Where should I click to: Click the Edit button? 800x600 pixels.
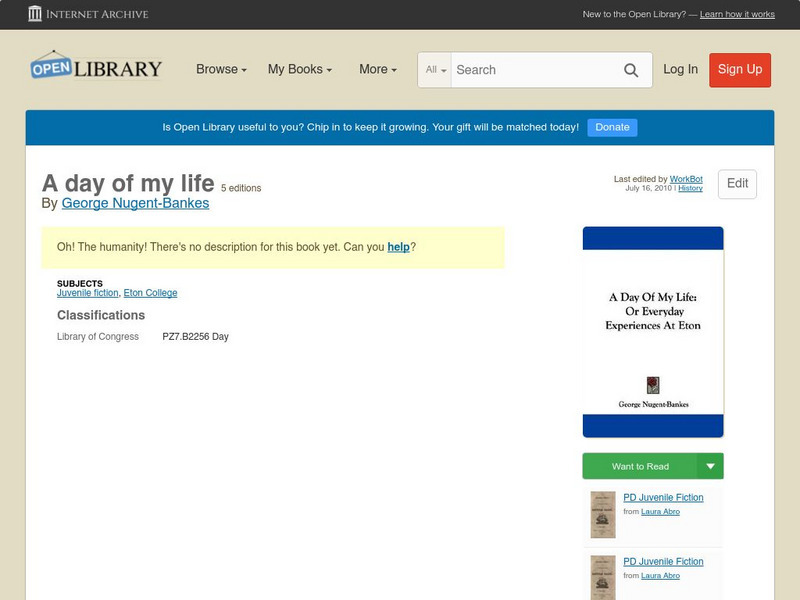click(x=736, y=184)
